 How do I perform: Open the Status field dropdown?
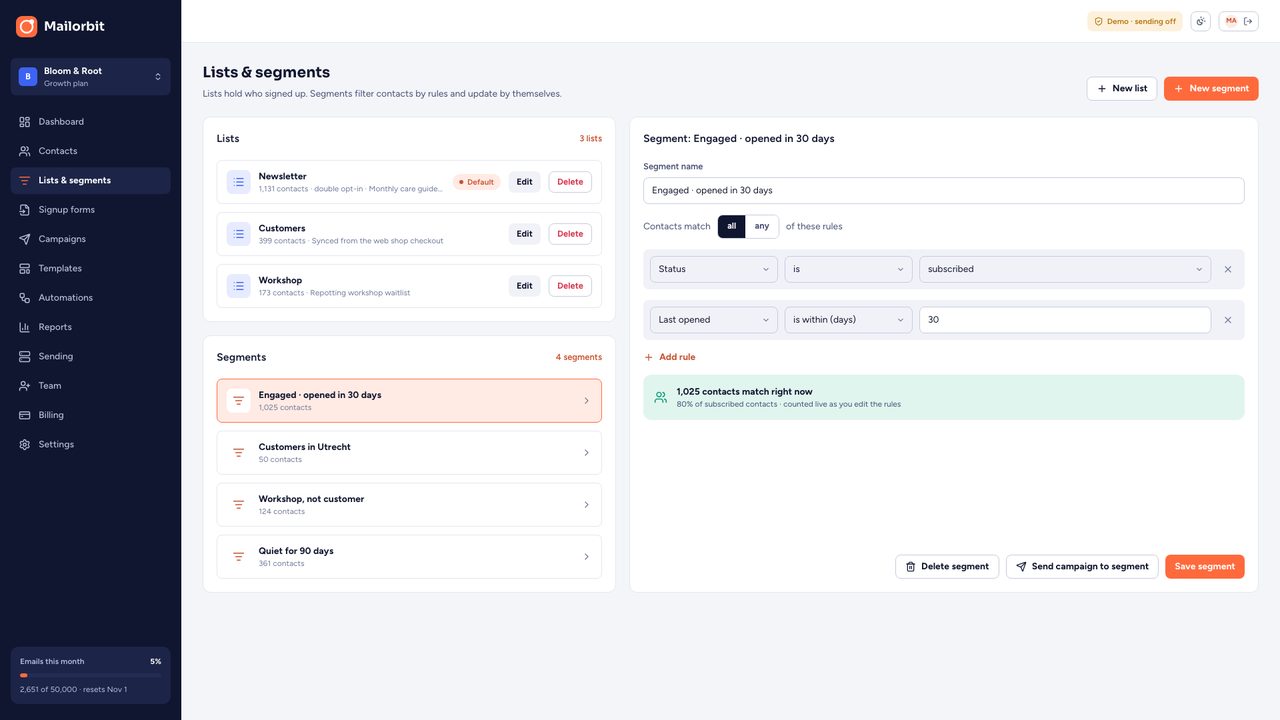point(714,269)
